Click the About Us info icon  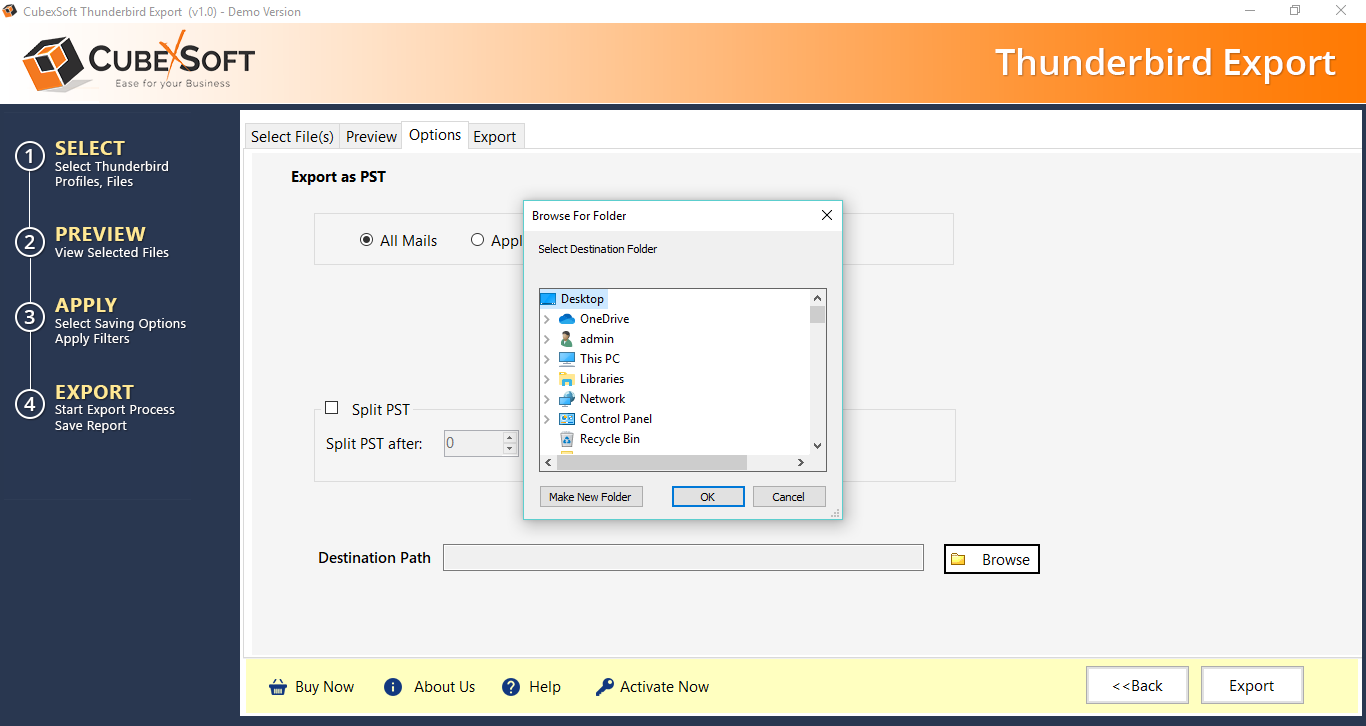click(393, 687)
